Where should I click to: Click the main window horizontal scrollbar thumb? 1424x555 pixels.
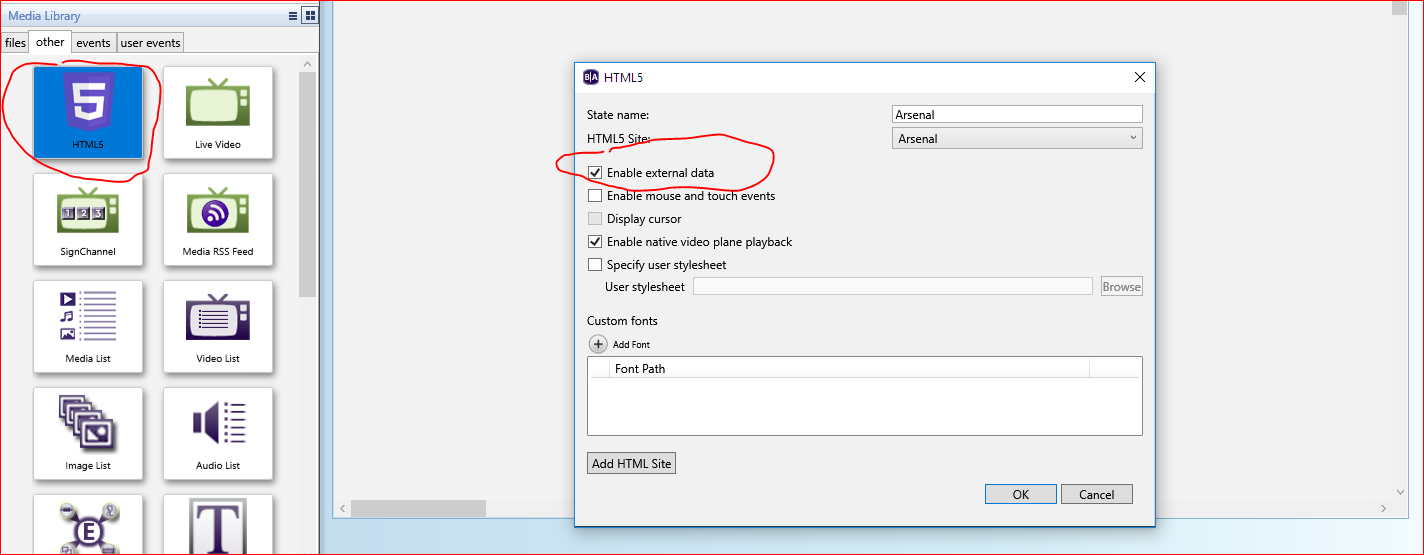(418, 509)
